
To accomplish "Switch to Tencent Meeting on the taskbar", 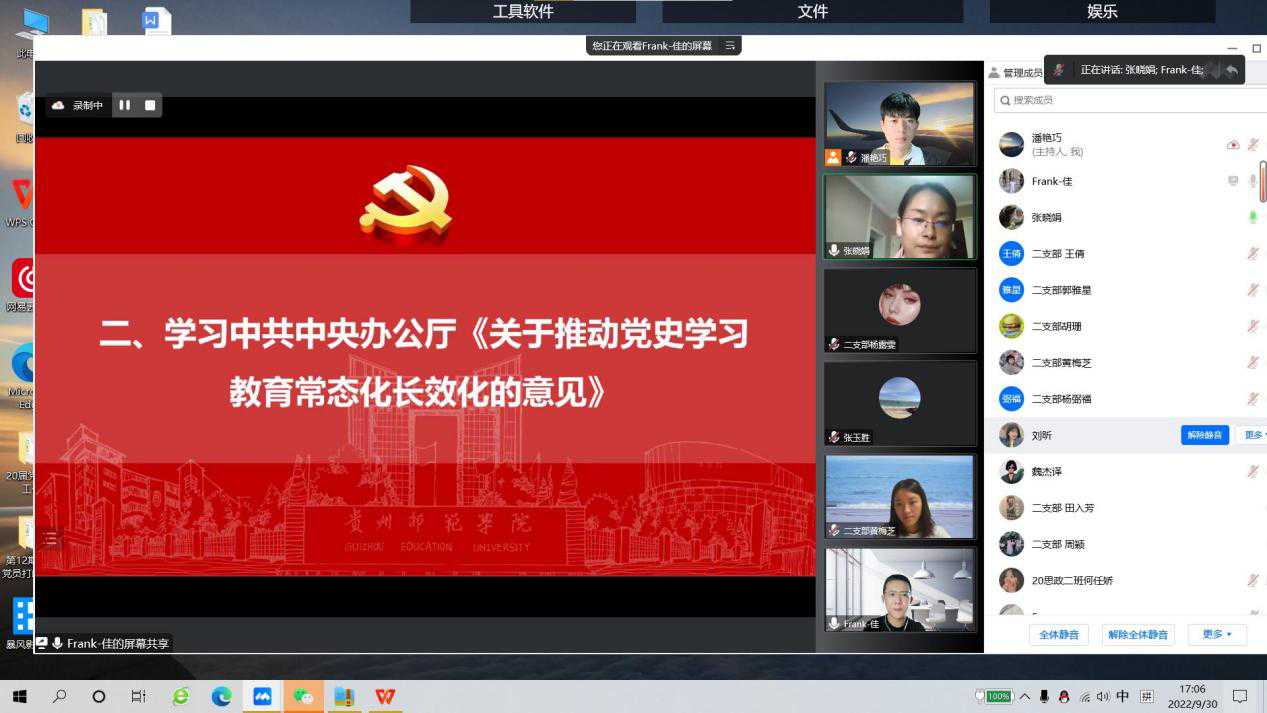I will (262, 696).
